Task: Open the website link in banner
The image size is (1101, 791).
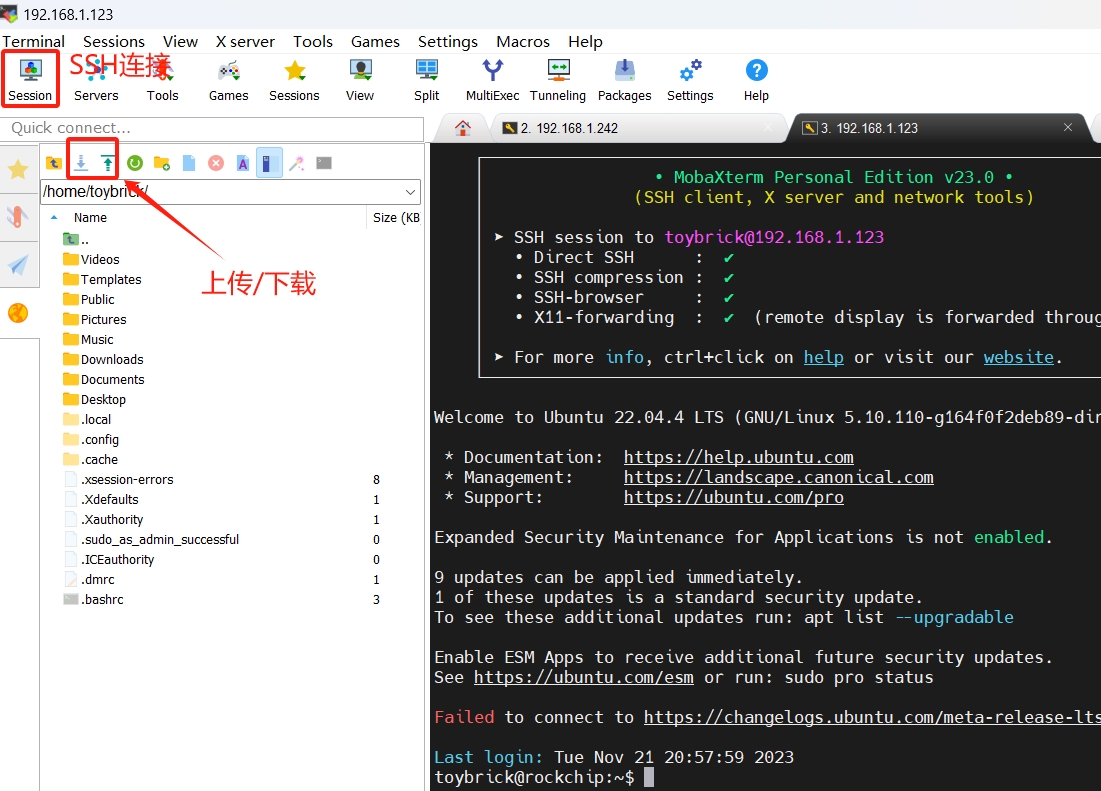Action: coord(1019,357)
